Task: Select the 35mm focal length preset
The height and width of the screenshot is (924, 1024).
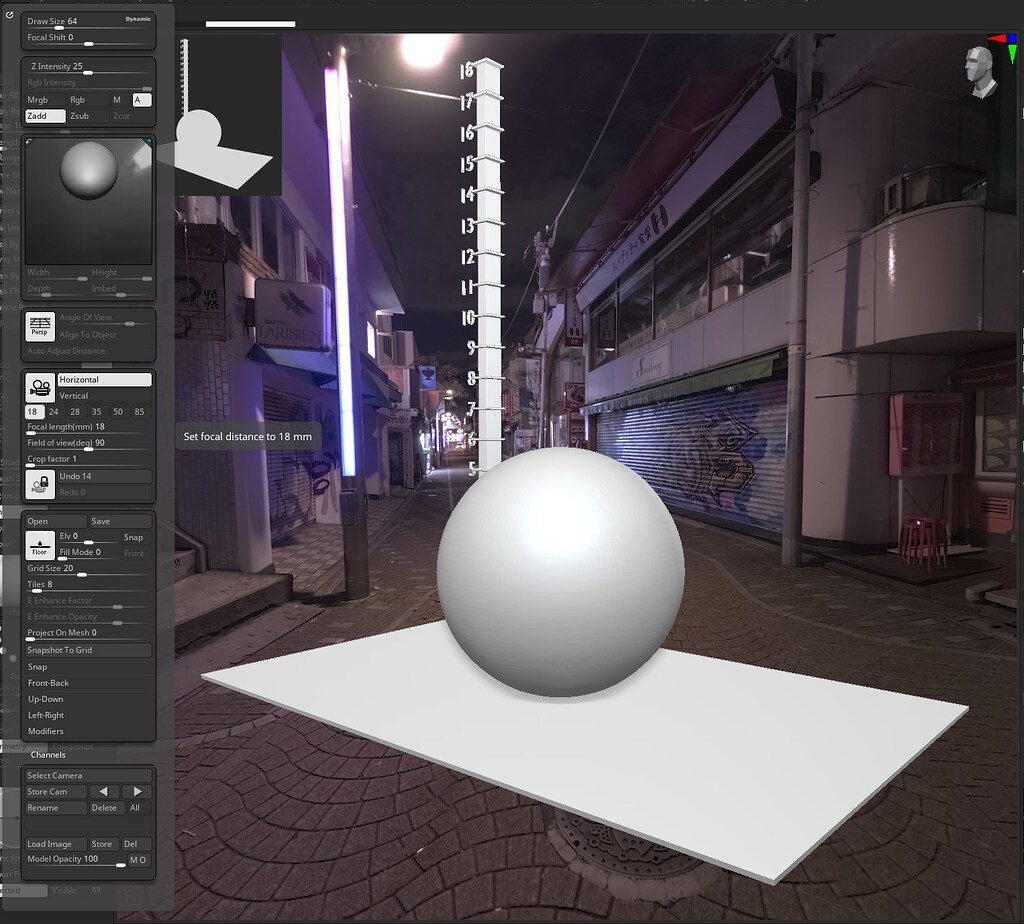Action: [98, 411]
